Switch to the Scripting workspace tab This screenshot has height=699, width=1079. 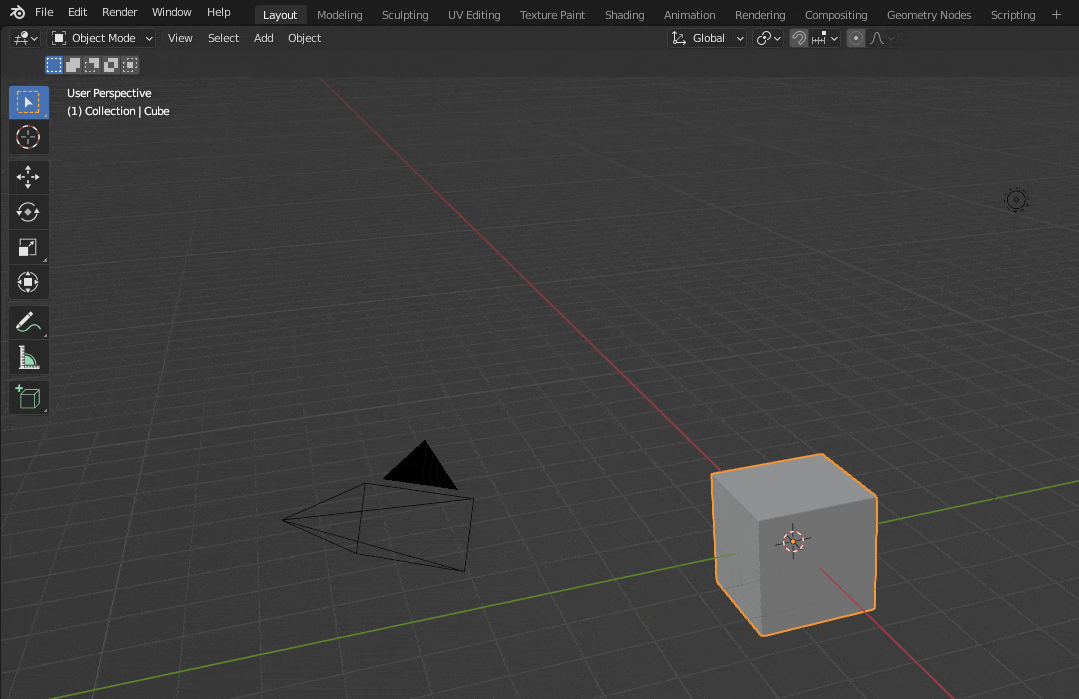(1013, 14)
